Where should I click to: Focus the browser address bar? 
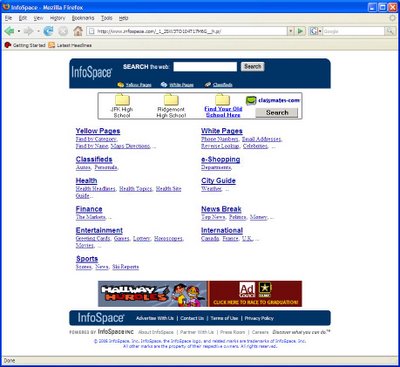(187, 31)
